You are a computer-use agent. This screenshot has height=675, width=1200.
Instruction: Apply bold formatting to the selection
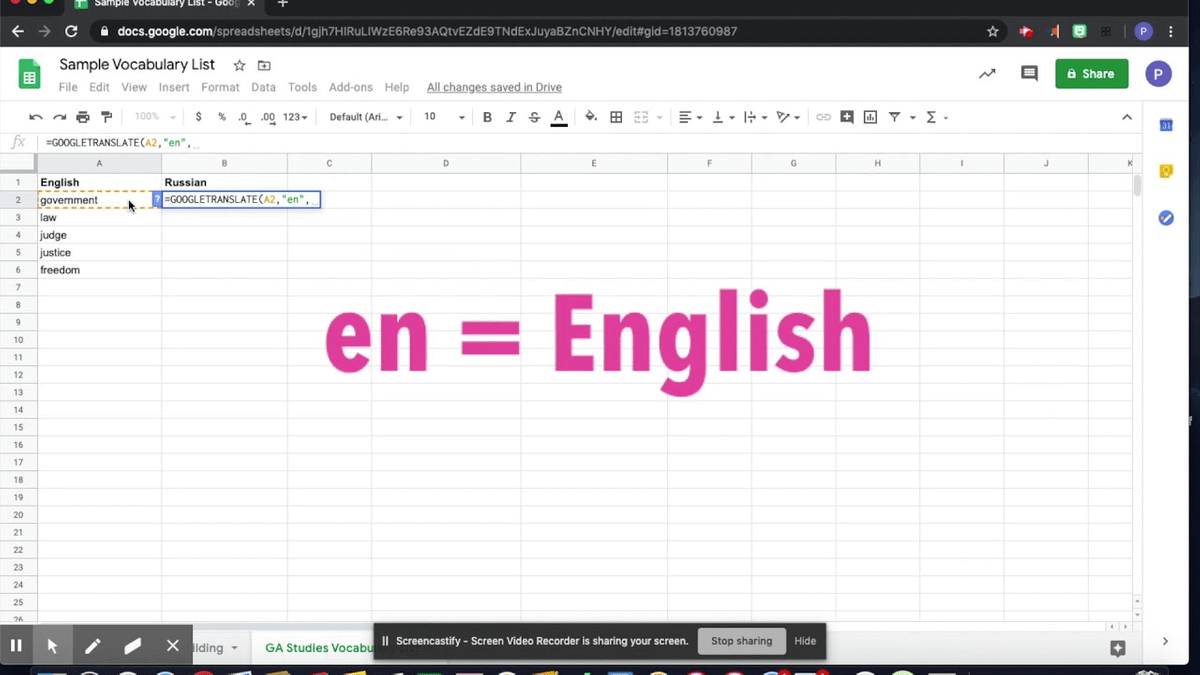click(x=487, y=117)
